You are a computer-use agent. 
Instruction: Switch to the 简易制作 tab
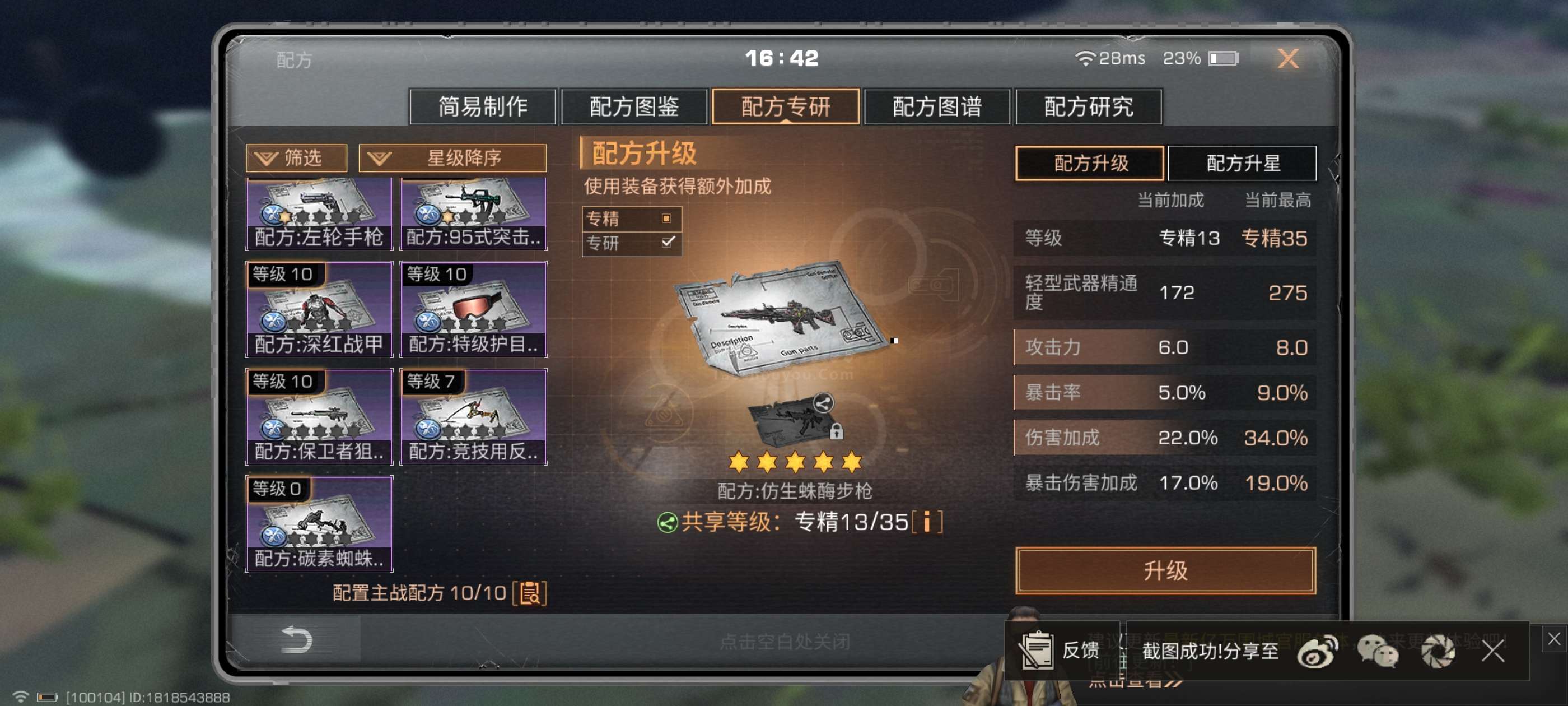click(482, 106)
